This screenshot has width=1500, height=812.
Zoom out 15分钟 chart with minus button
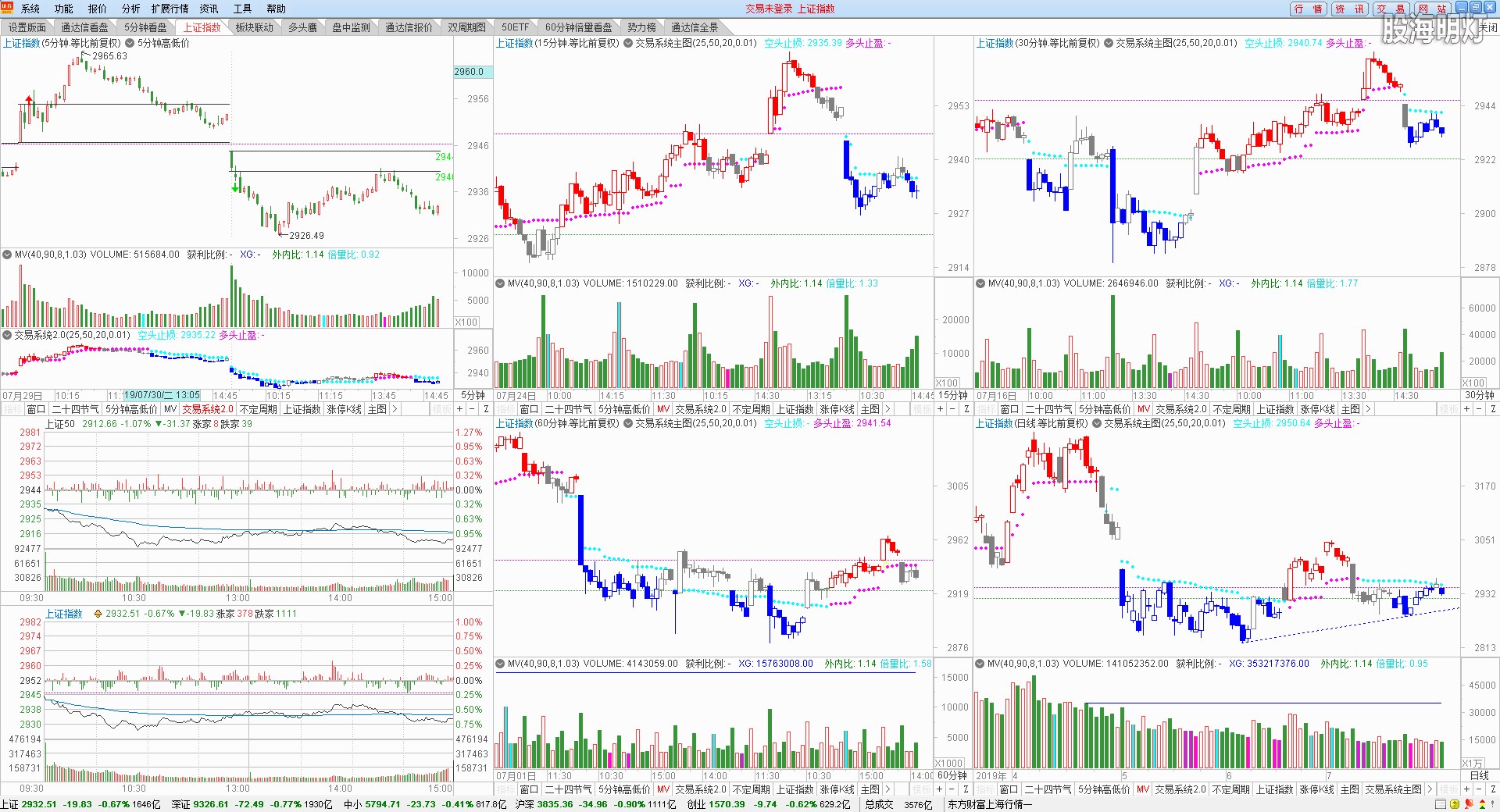(953, 409)
